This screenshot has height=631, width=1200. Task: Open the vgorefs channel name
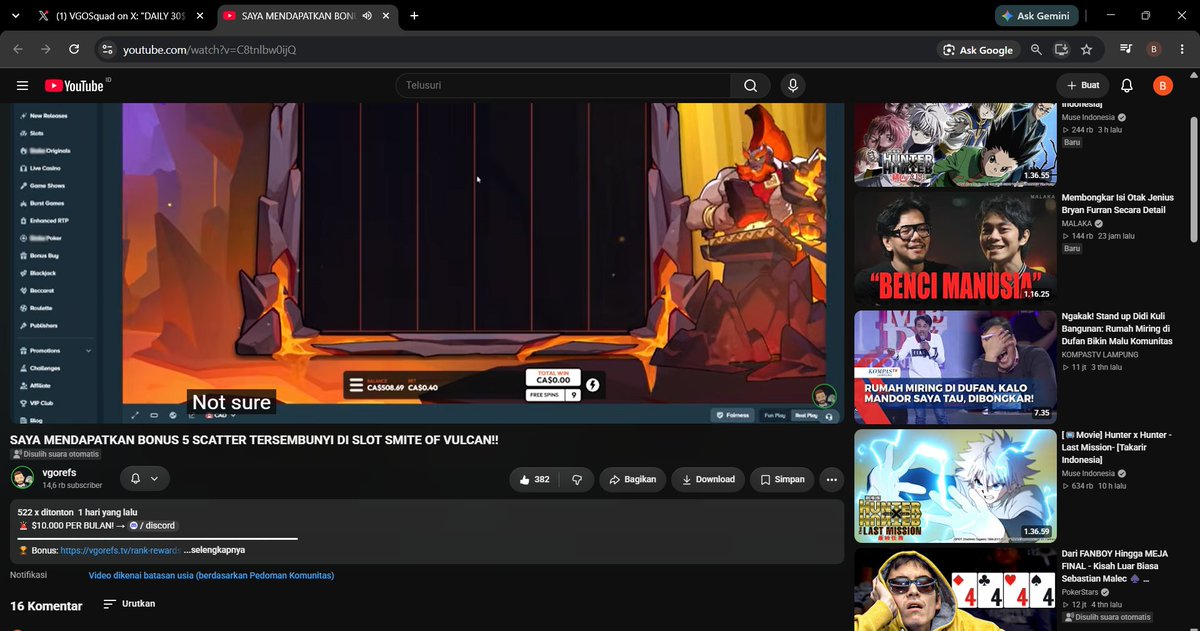(x=59, y=472)
